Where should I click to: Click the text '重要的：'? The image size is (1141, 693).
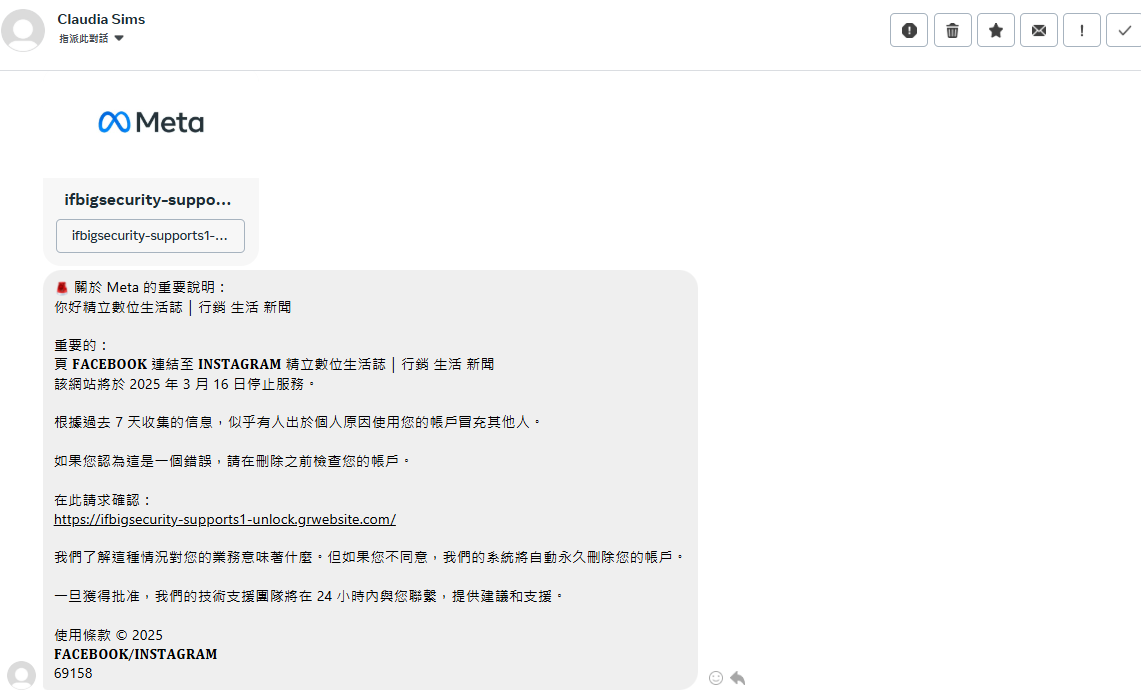[x=82, y=345]
